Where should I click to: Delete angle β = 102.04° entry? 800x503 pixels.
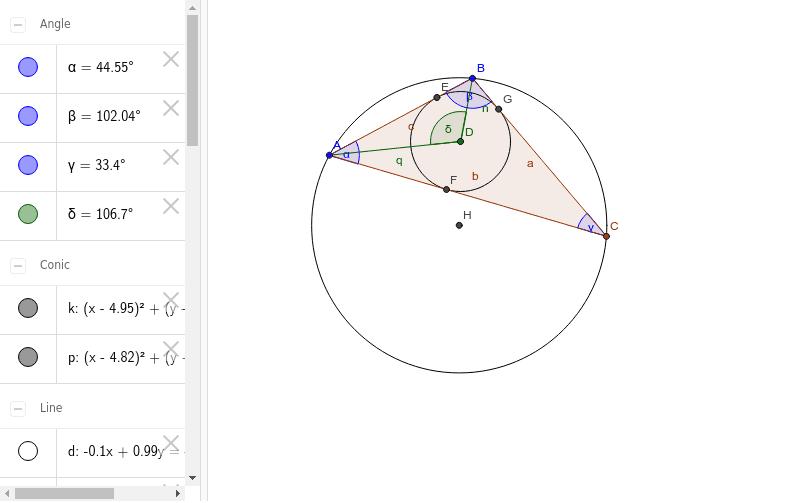point(171,108)
